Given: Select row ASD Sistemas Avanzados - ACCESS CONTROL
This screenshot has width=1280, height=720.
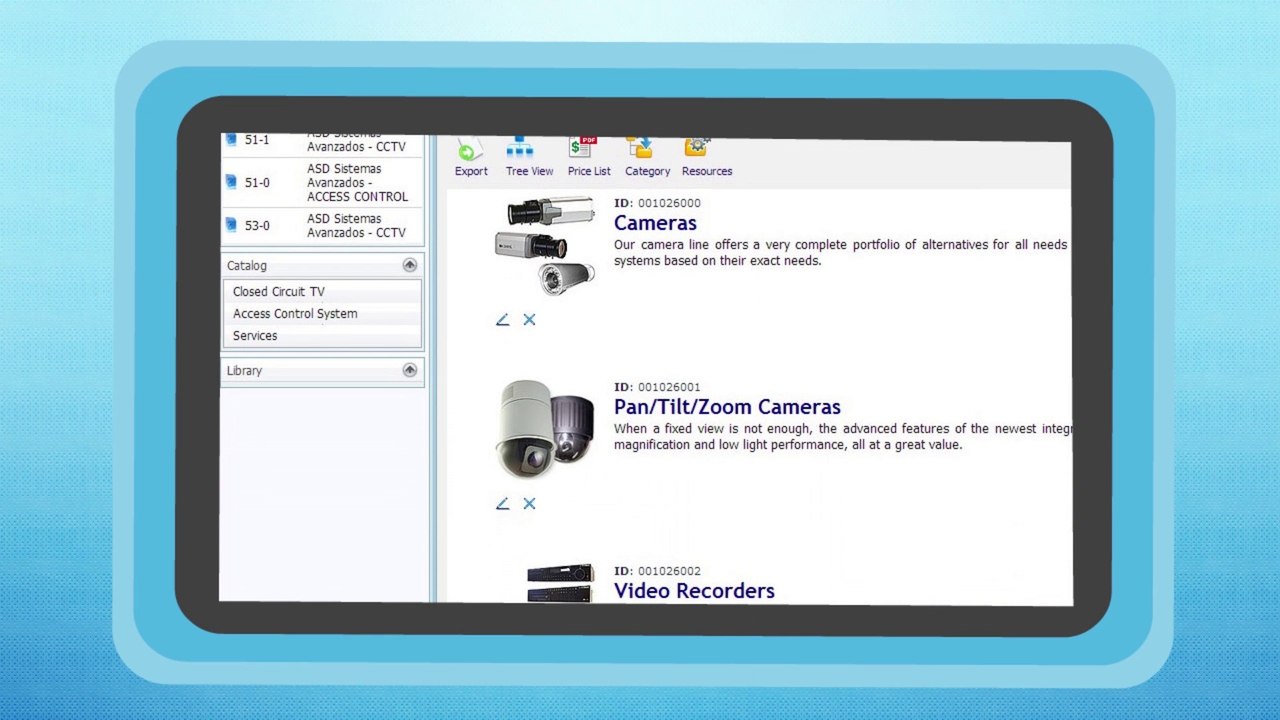Looking at the screenshot, I should pos(323,183).
